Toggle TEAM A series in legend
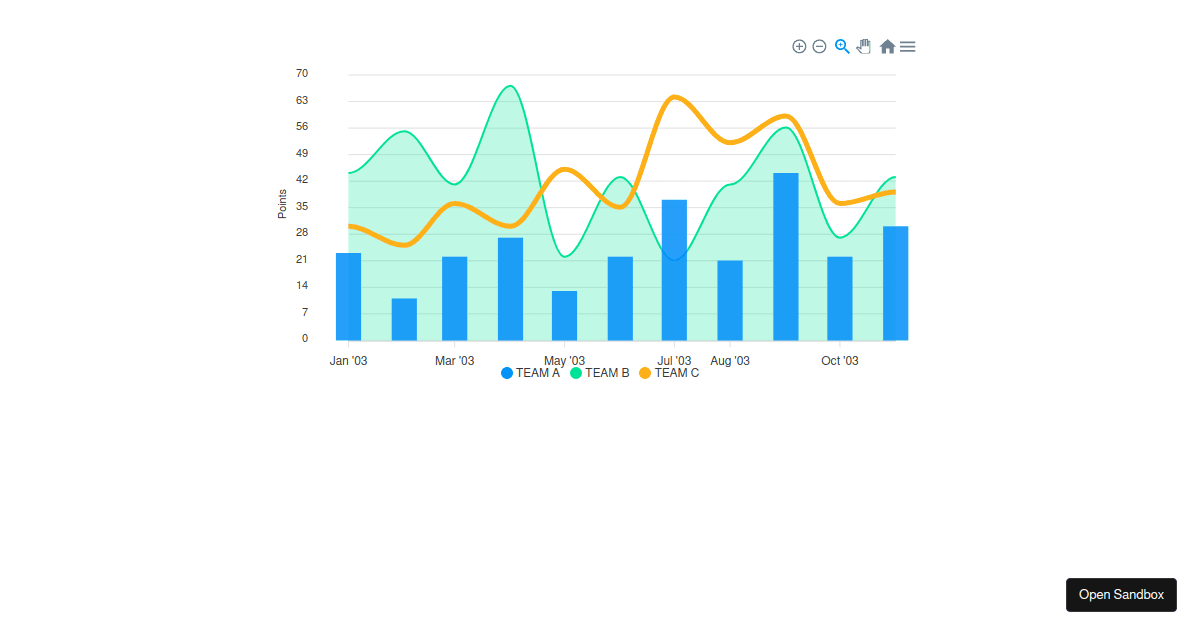The image size is (1200, 630). click(x=537, y=373)
